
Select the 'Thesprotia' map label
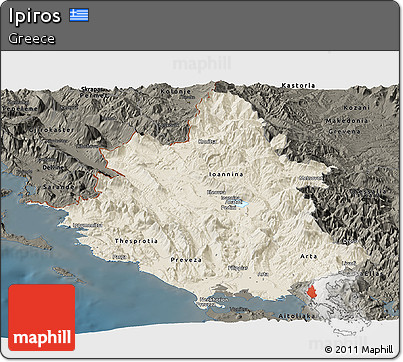click(x=136, y=241)
